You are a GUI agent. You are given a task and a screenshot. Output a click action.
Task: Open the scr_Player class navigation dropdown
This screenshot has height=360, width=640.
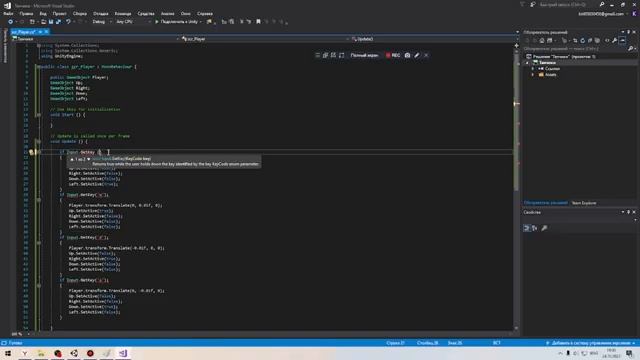[x=265, y=39]
